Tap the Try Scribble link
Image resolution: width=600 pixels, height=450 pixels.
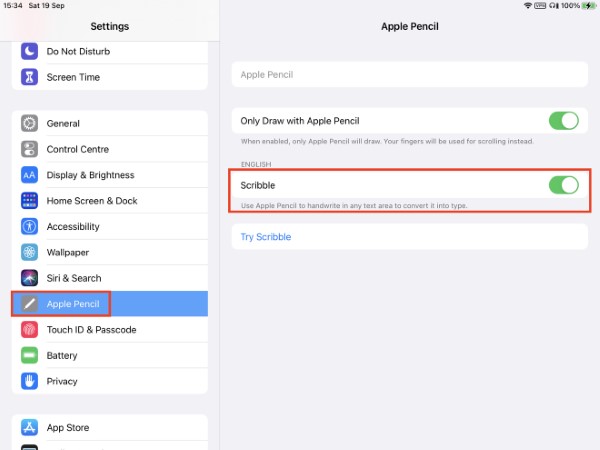coord(265,237)
